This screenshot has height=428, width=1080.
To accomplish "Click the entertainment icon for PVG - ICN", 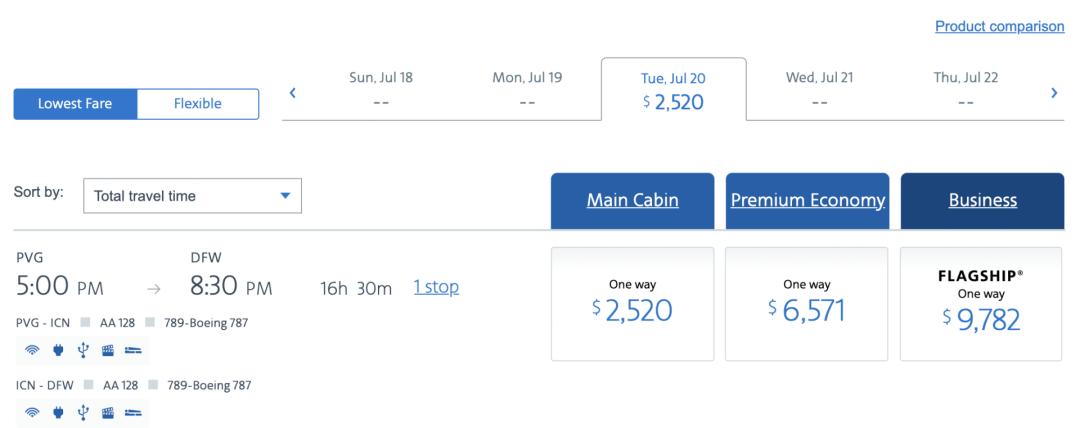I will (x=108, y=350).
